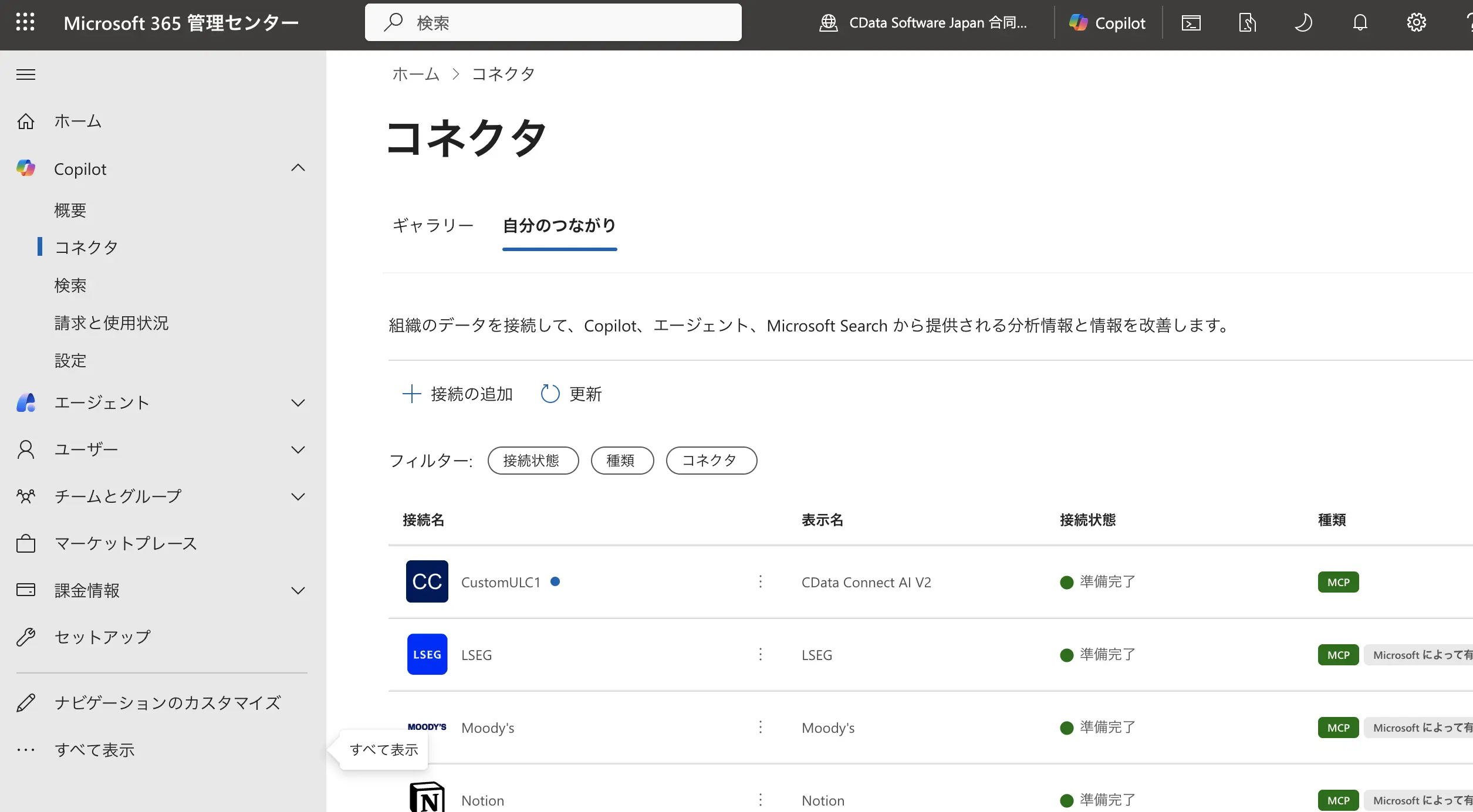Click the Moody's connection name text
This screenshot has height=812, width=1473.
pos(488,728)
